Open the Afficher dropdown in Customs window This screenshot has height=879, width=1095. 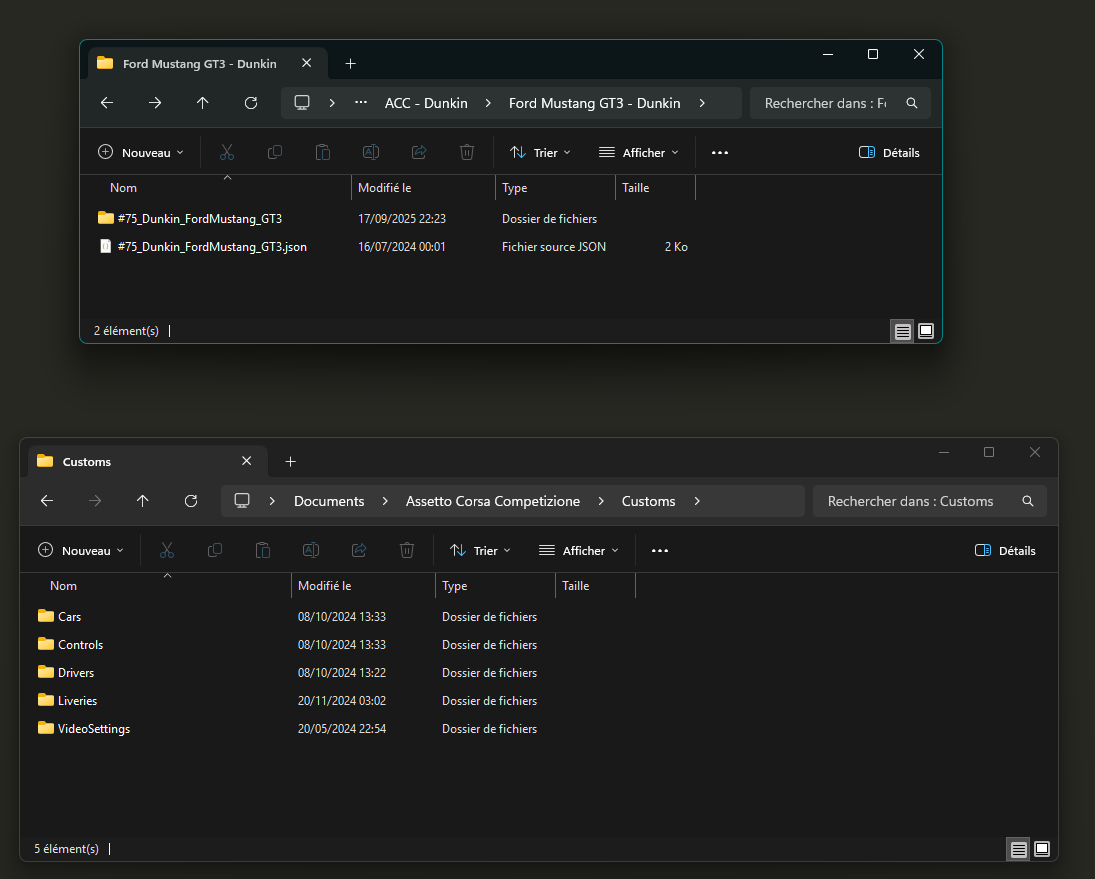point(579,550)
